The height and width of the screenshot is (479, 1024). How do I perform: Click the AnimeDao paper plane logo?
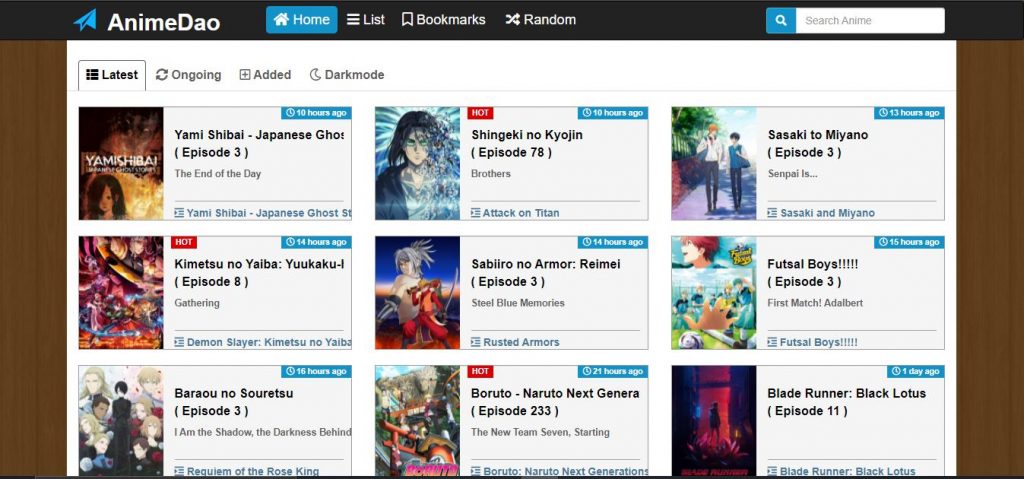[85, 20]
